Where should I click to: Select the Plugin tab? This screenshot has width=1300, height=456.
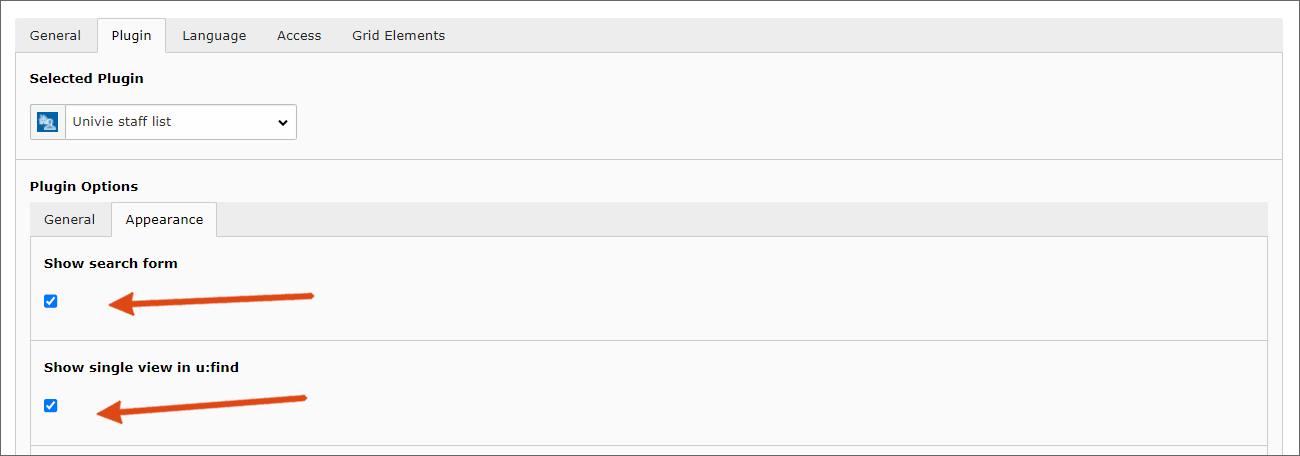tap(131, 35)
